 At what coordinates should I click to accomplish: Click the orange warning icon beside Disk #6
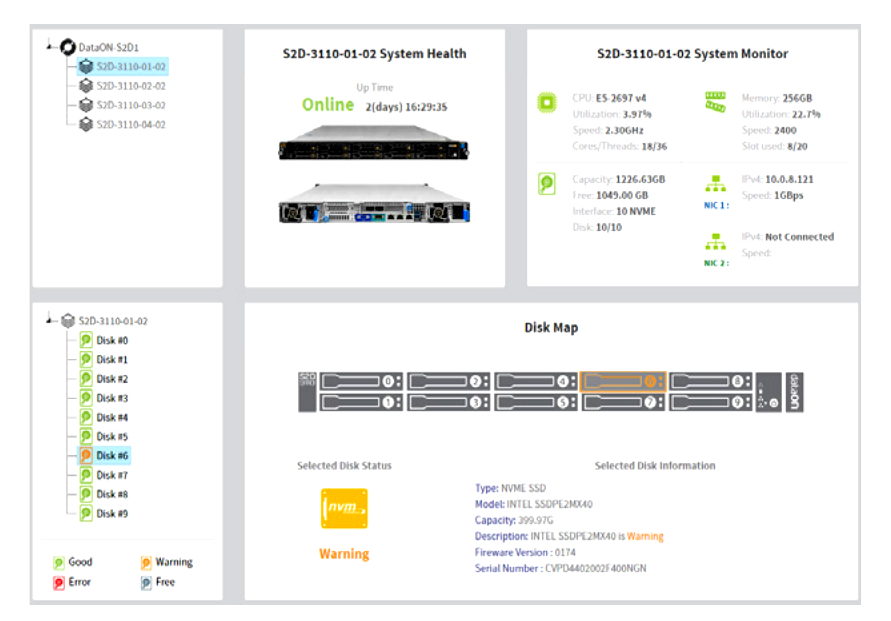(x=86, y=456)
